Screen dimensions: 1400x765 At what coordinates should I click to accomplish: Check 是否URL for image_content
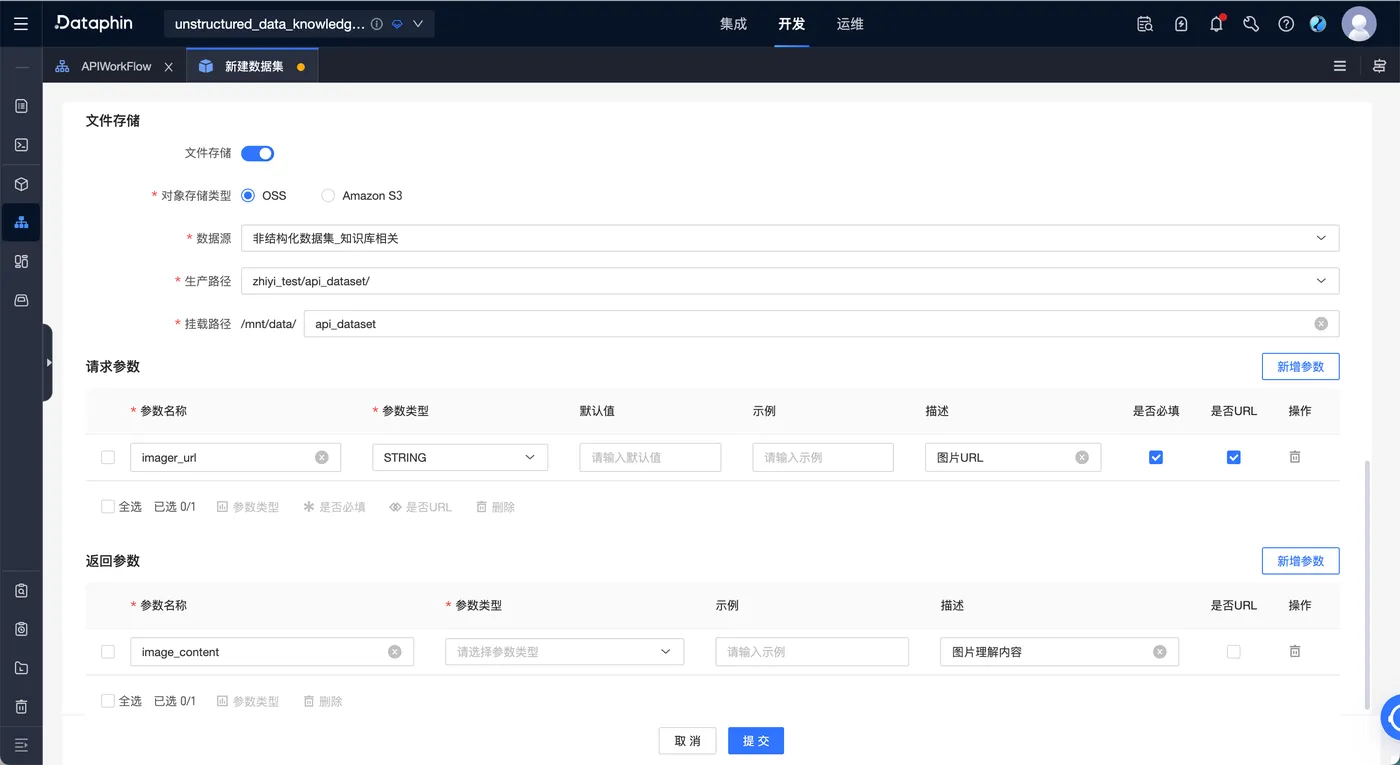click(x=1233, y=651)
